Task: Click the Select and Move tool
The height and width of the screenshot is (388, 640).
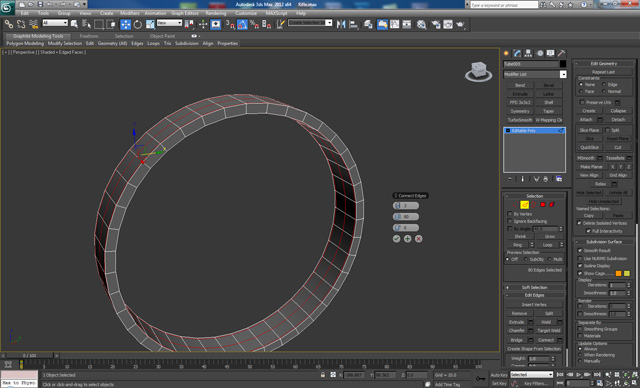Action: [126, 24]
